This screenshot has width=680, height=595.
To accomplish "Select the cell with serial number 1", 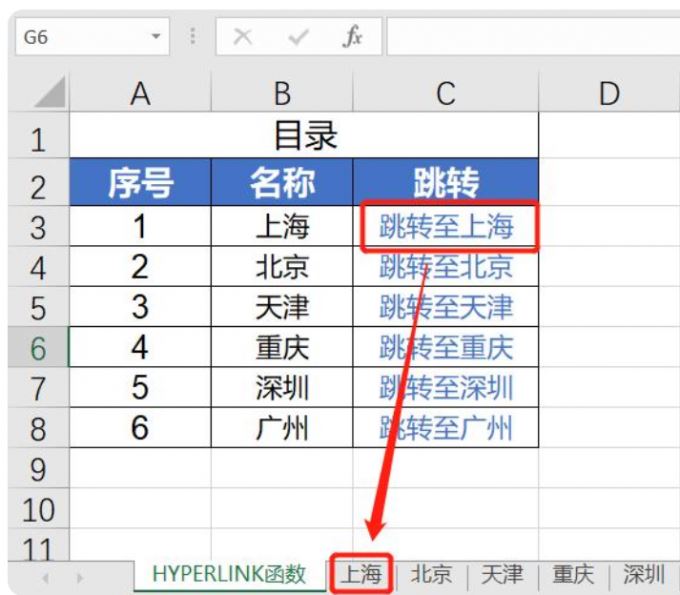I will (x=141, y=226).
